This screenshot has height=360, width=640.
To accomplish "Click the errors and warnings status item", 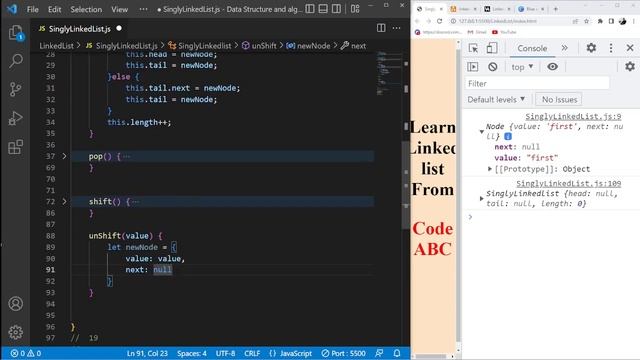I will [26, 353].
